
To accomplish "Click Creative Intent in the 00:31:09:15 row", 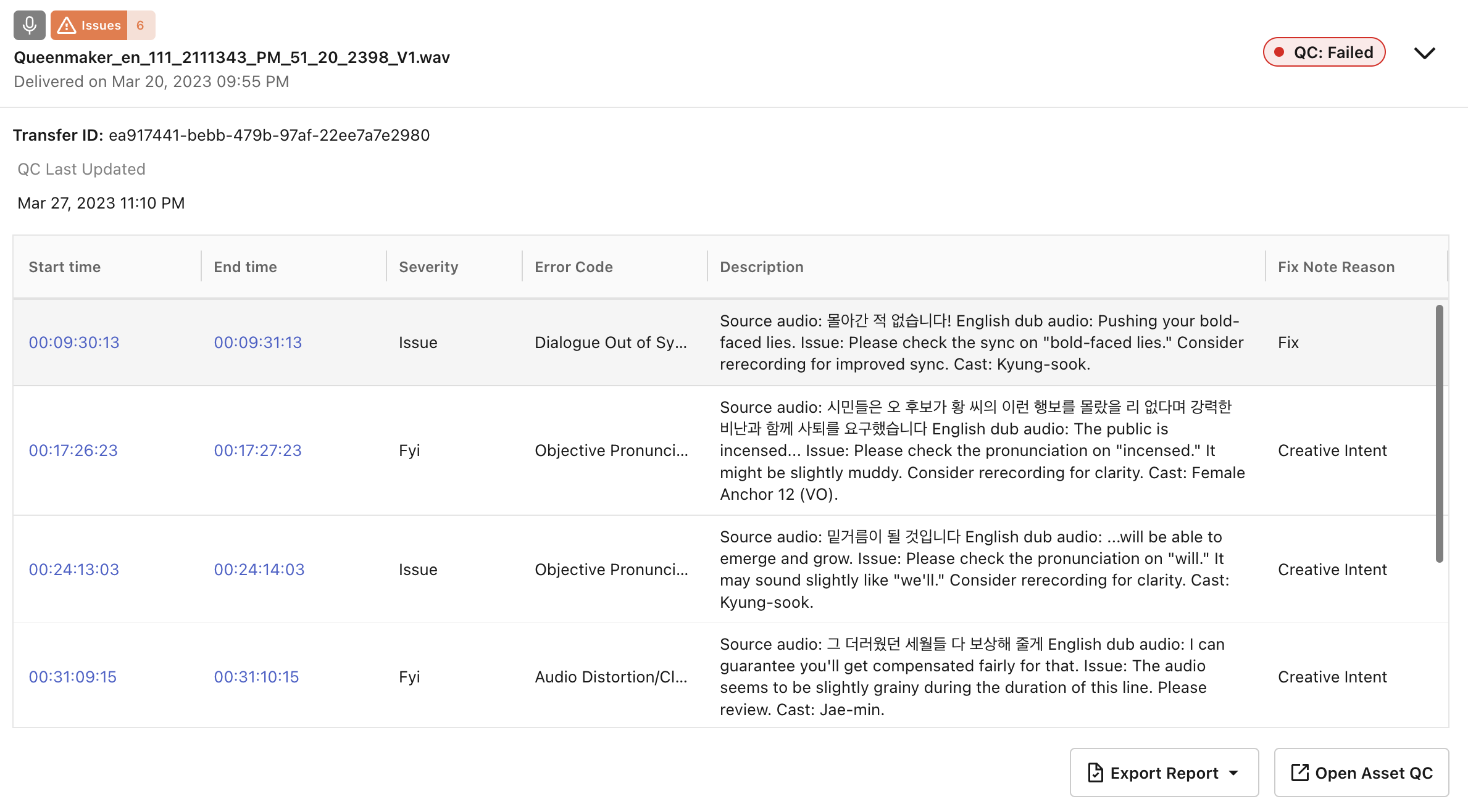I will click(x=1332, y=677).
